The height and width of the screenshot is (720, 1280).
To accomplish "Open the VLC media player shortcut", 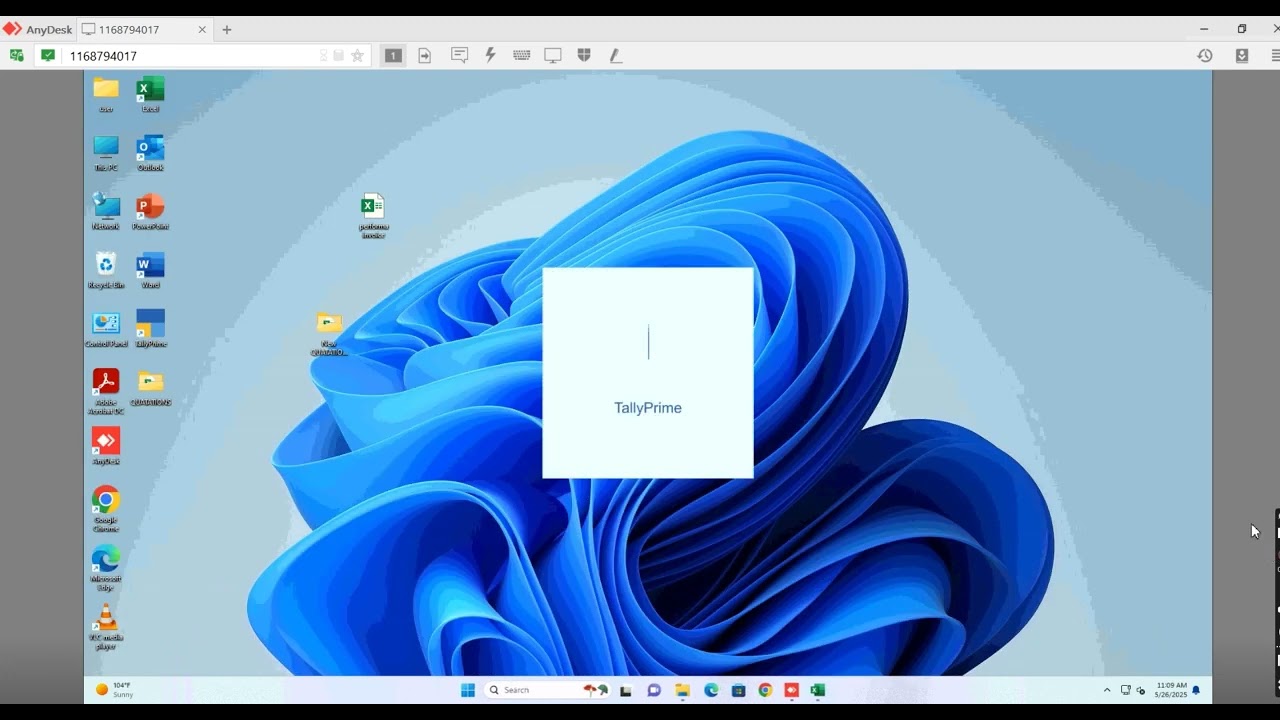I will pos(106,627).
